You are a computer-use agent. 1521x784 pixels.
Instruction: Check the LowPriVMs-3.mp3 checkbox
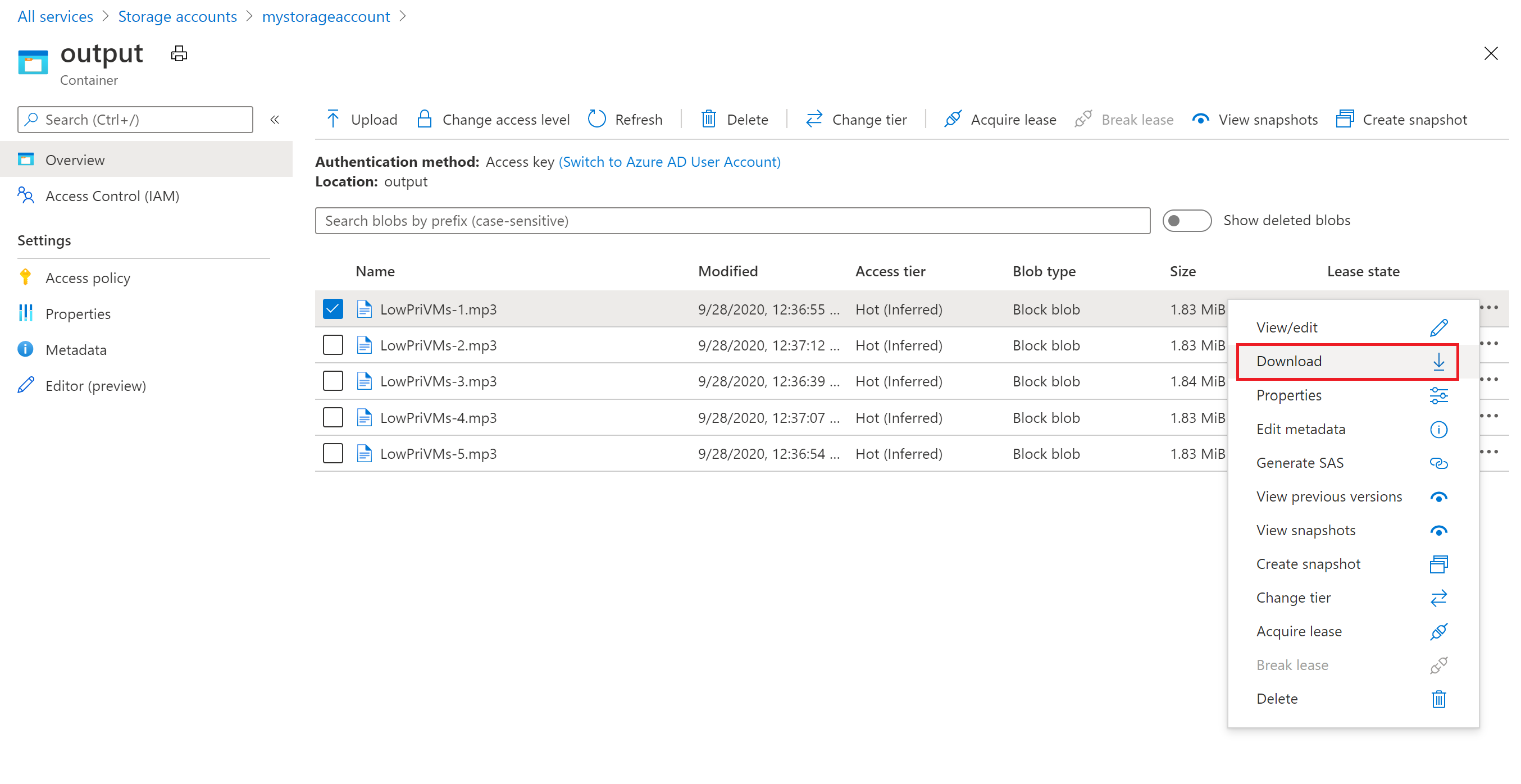coord(332,381)
